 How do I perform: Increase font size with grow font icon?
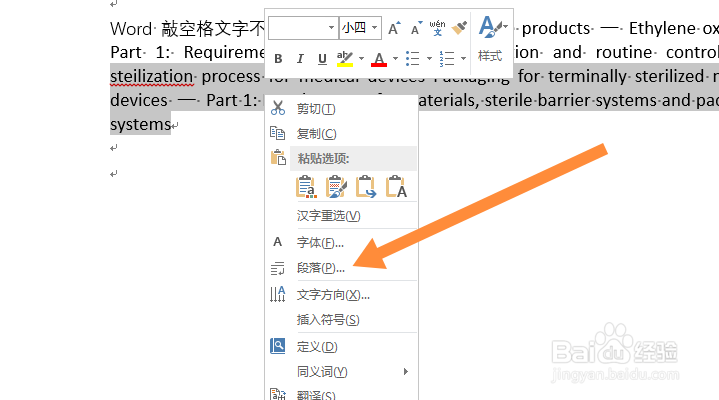point(394,28)
